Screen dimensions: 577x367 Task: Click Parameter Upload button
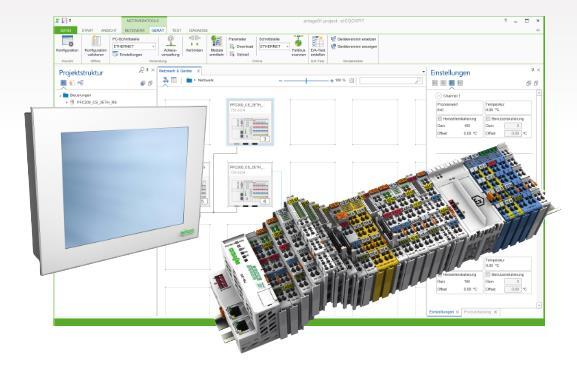point(240,54)
